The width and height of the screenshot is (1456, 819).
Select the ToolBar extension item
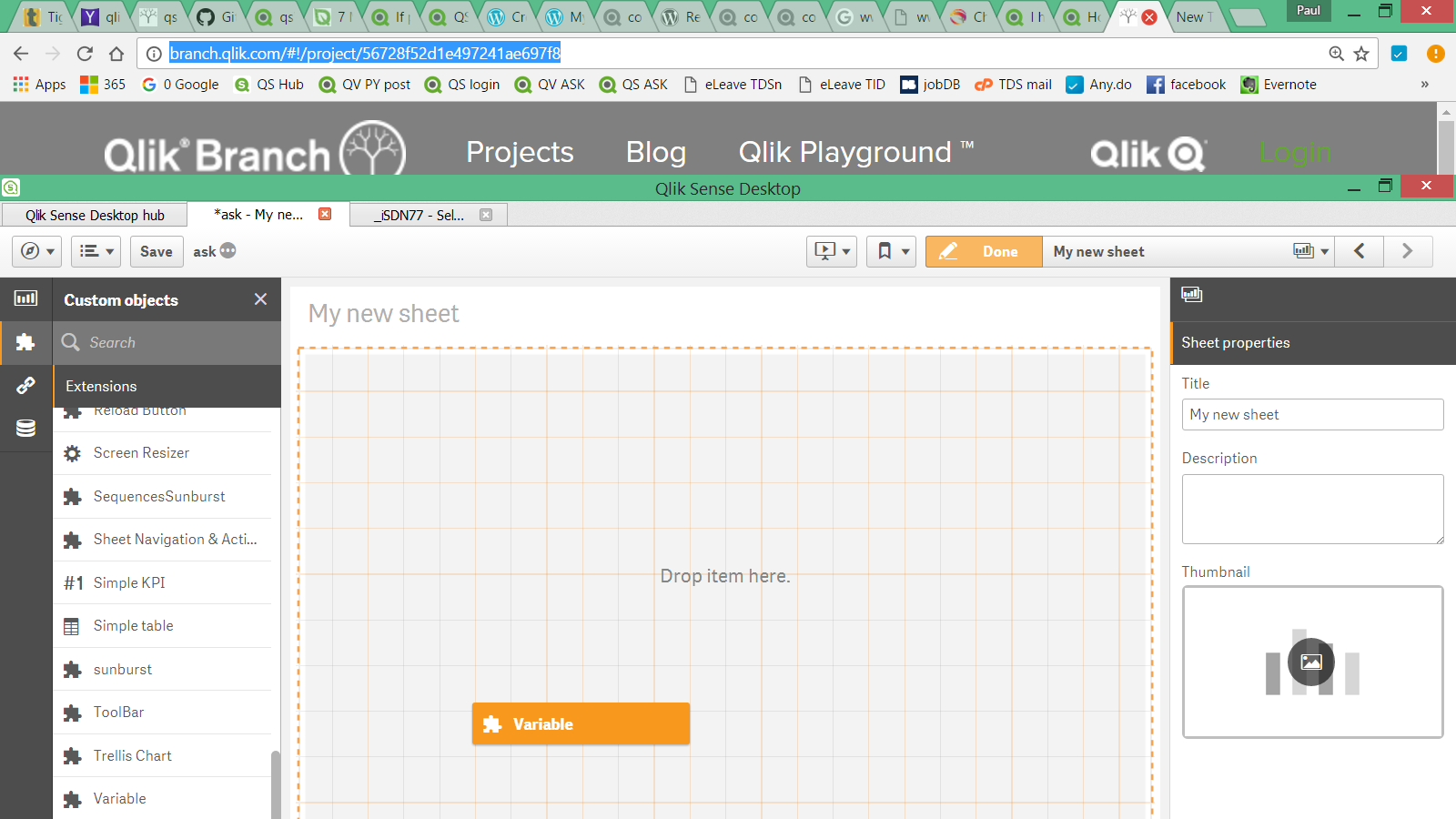click(162, 713)
